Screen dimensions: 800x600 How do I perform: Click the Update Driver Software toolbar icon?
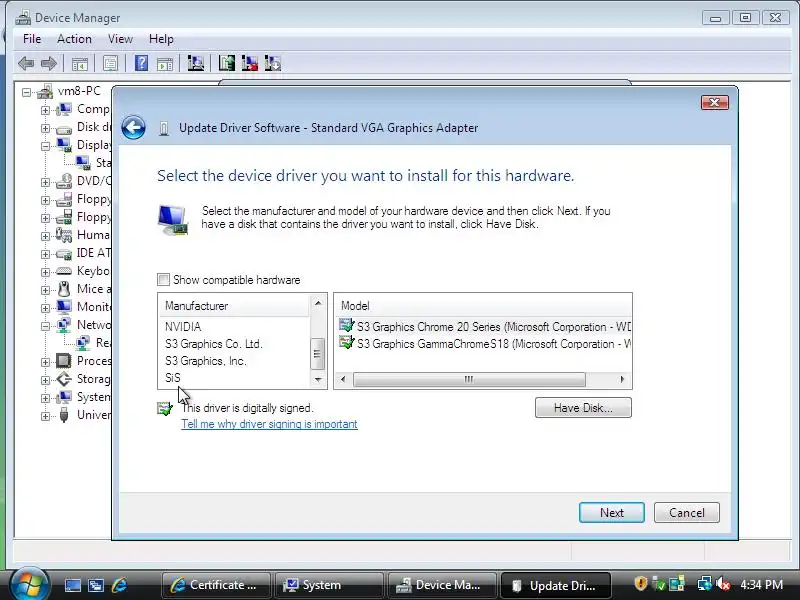click(227, 63)
